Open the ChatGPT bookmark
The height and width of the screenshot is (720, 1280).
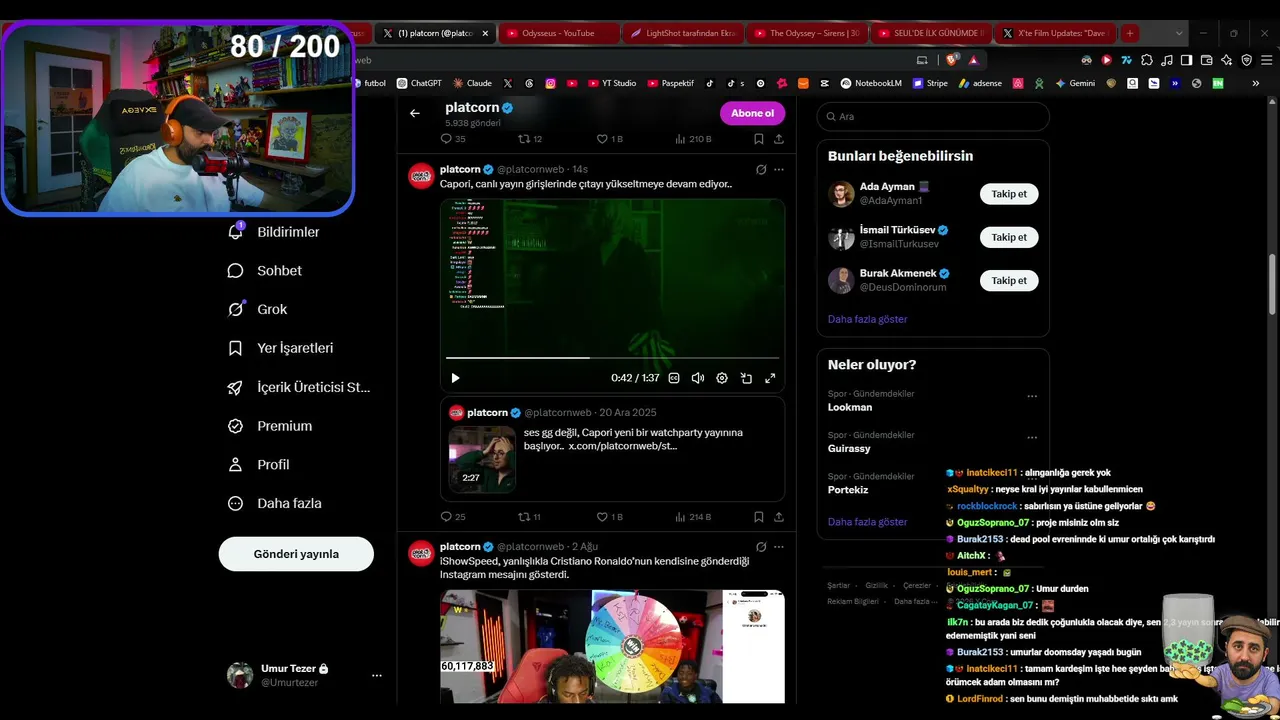[419, 84]
